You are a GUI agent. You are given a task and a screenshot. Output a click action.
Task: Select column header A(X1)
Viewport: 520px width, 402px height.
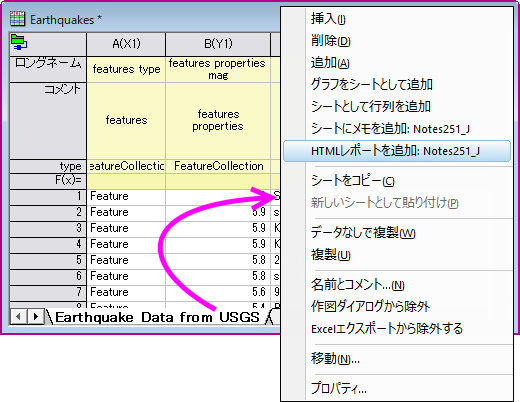point(126,44)
